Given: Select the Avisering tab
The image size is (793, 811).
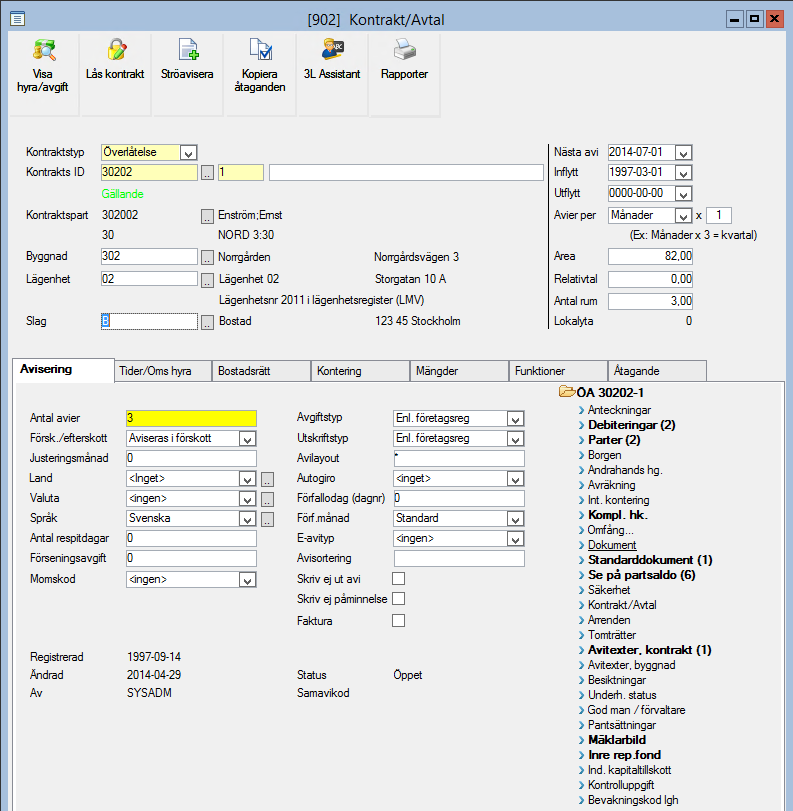Looking at the screenshot, I should click(63, 370).
